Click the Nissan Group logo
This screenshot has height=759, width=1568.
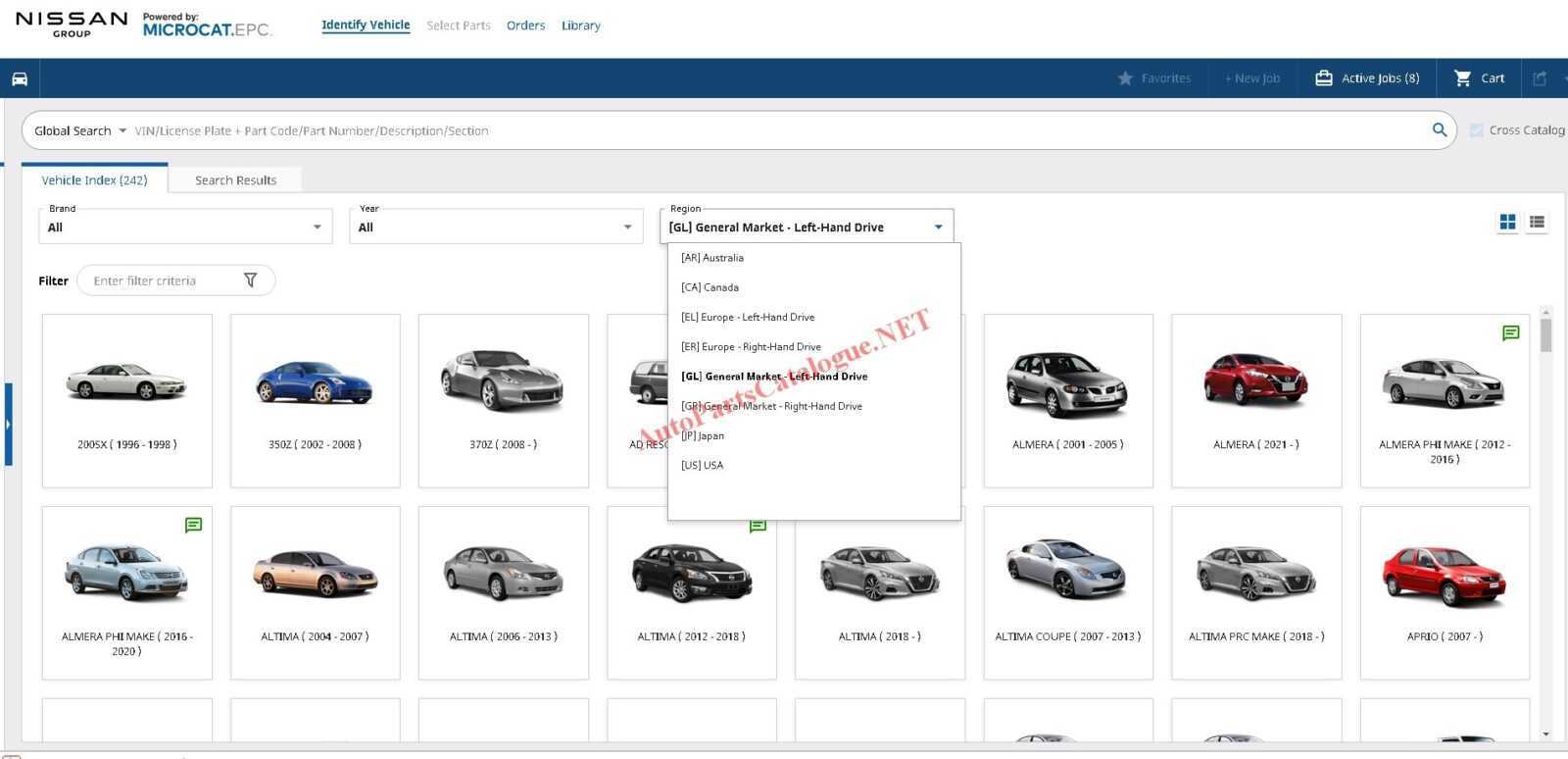[72, 25]
